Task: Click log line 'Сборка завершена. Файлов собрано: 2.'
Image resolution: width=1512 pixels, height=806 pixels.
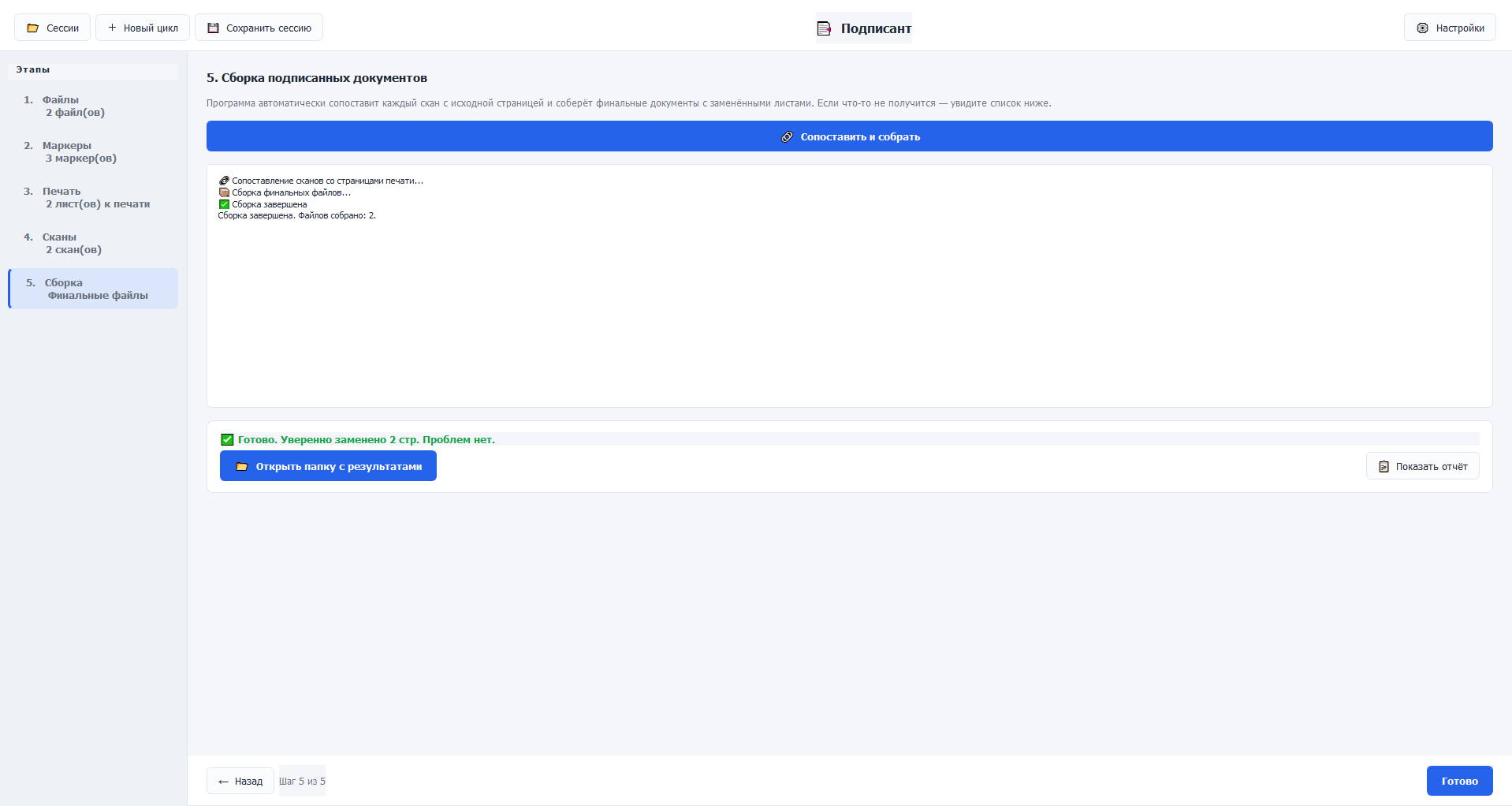Action: (x=297, y=216)
